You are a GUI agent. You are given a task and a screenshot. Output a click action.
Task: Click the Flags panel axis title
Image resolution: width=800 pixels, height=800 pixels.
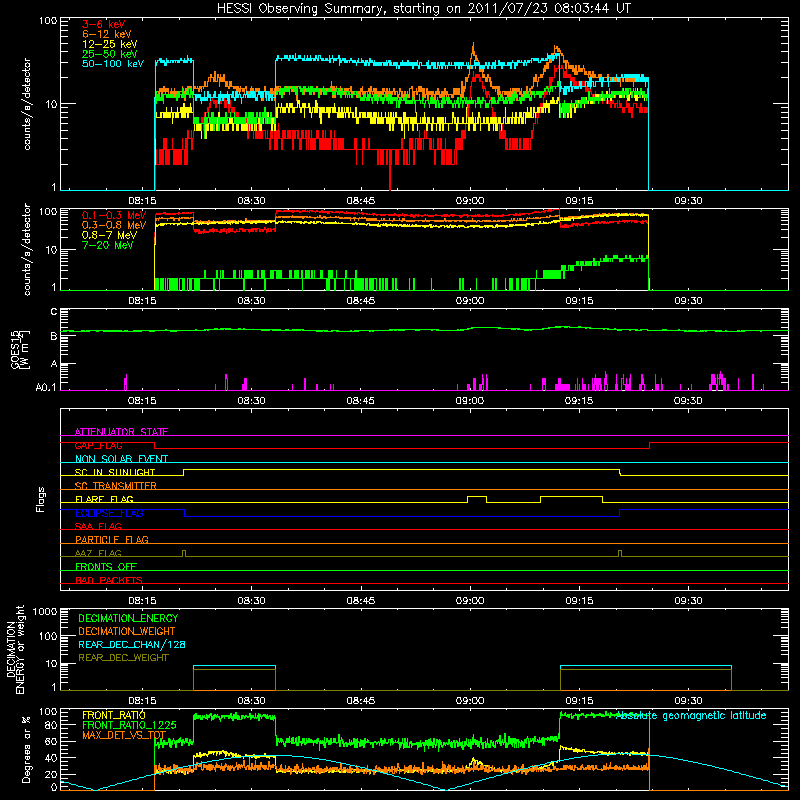click(41, 499)
